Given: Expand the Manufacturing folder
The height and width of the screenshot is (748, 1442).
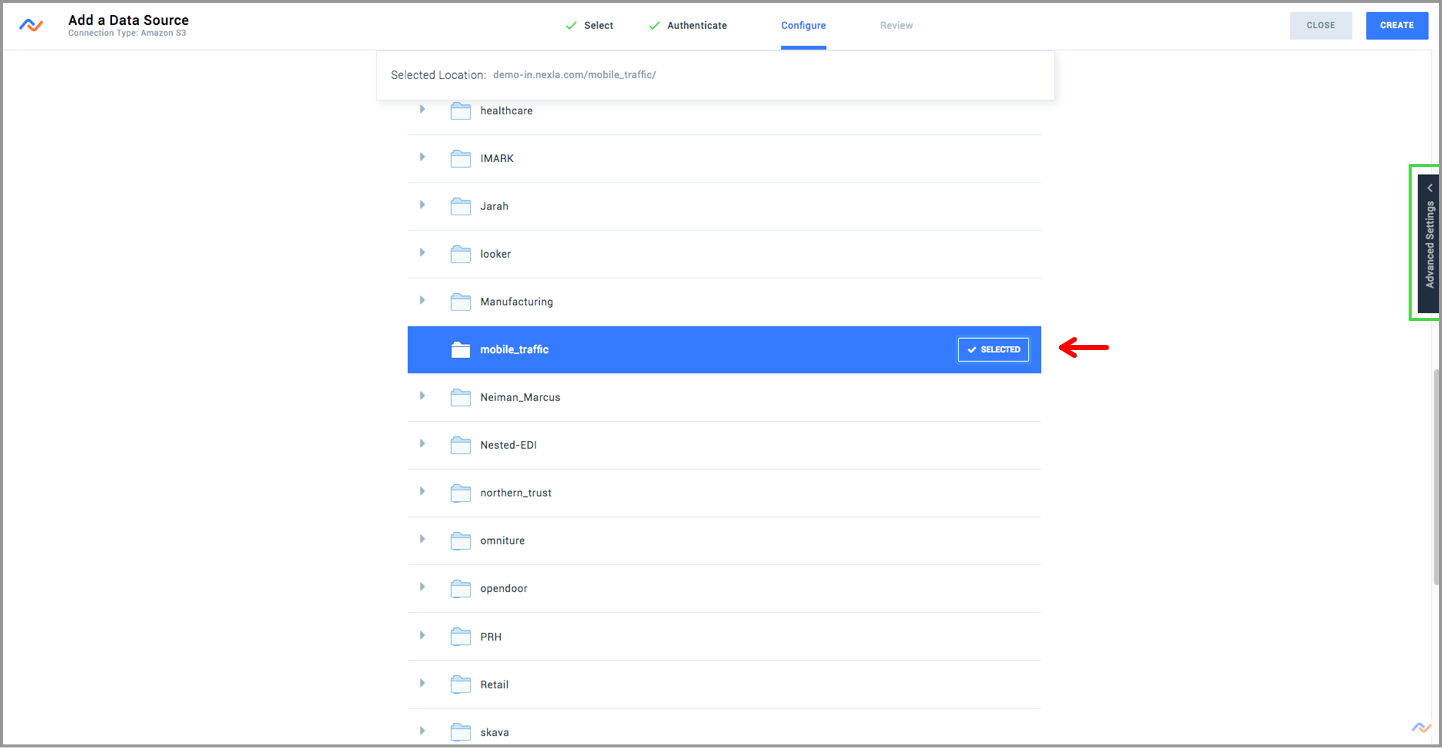Looking at the screenshot, I should pos(422,300).
